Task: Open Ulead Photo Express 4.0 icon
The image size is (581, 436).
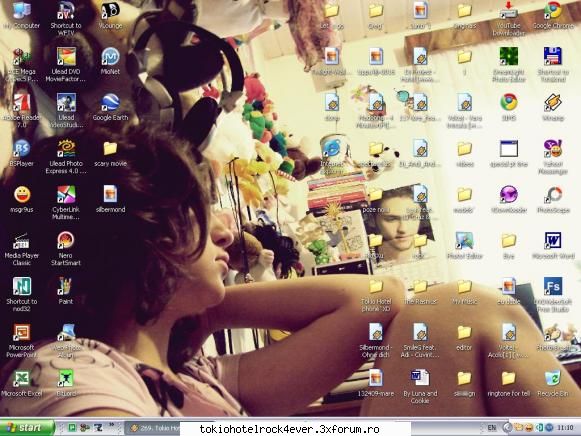Action: pos(66,156)
